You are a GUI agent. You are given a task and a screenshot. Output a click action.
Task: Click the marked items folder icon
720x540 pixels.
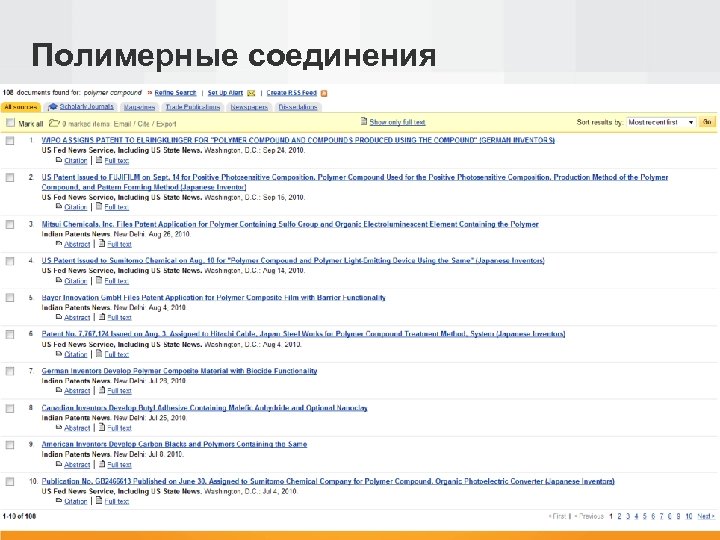[54, 123]
